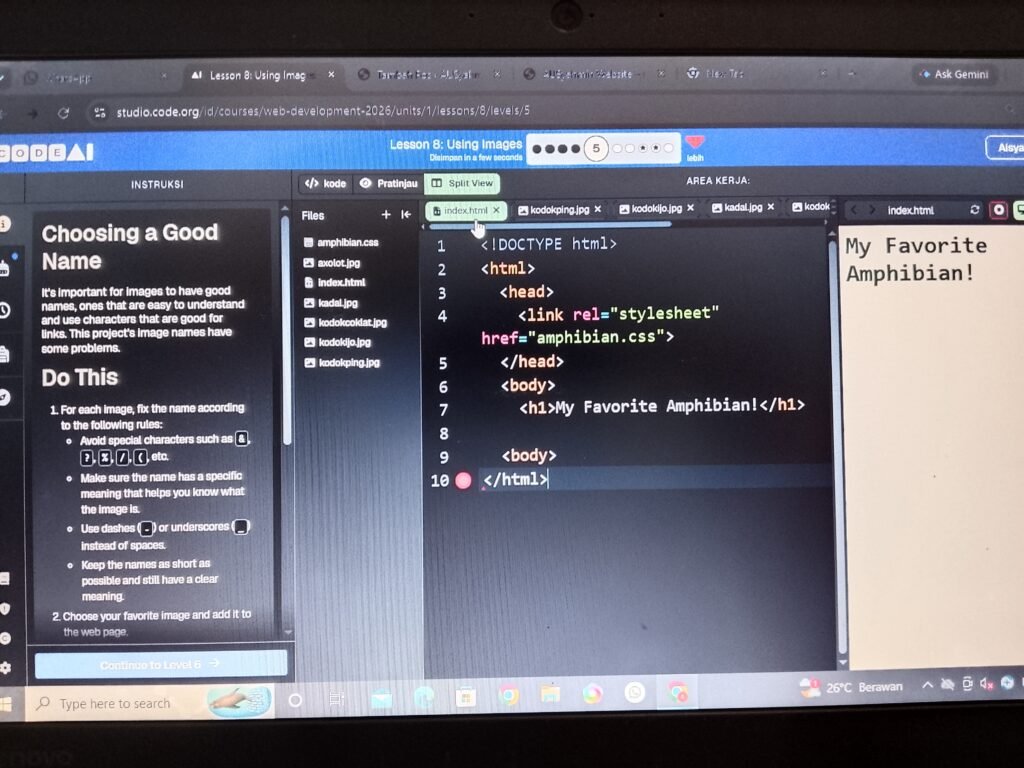Collapse the Files panel with arrow icon
1024x768 pixels.
point(406,214)
